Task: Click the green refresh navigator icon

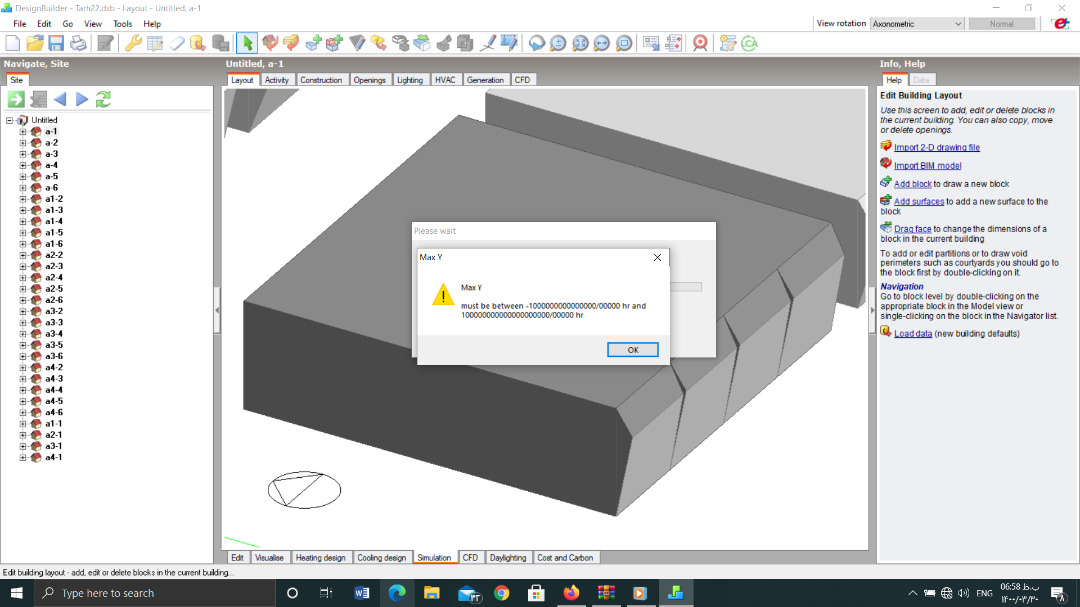Action: click(103, 99)
